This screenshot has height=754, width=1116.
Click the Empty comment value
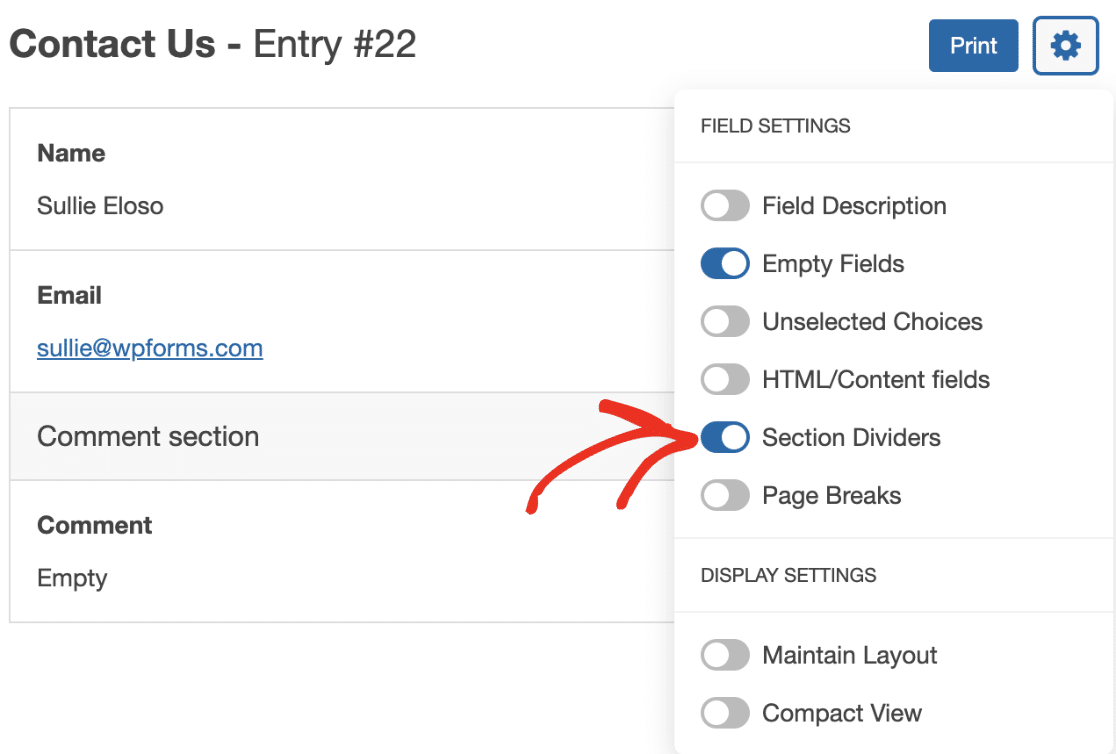pyautogui.click(x=72, y=578)
